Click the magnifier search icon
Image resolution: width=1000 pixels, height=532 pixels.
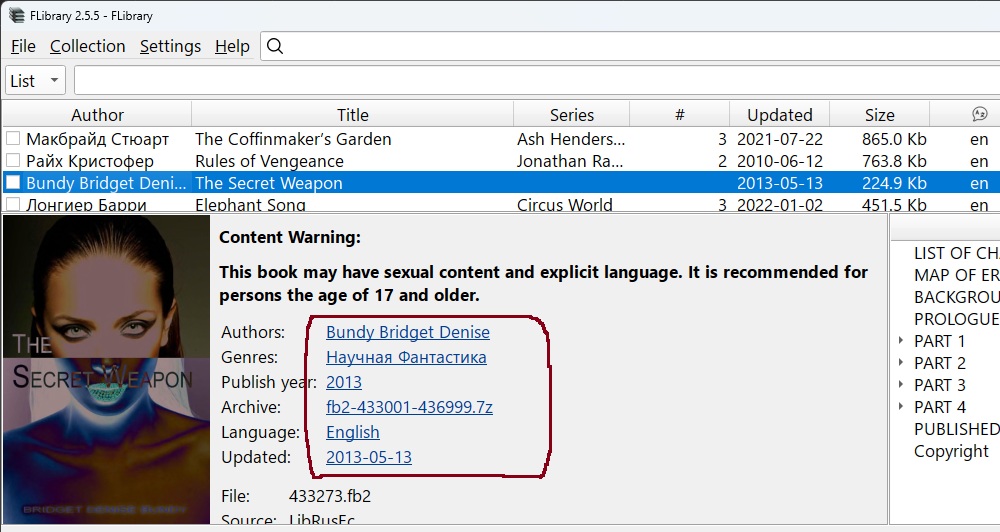275,46
